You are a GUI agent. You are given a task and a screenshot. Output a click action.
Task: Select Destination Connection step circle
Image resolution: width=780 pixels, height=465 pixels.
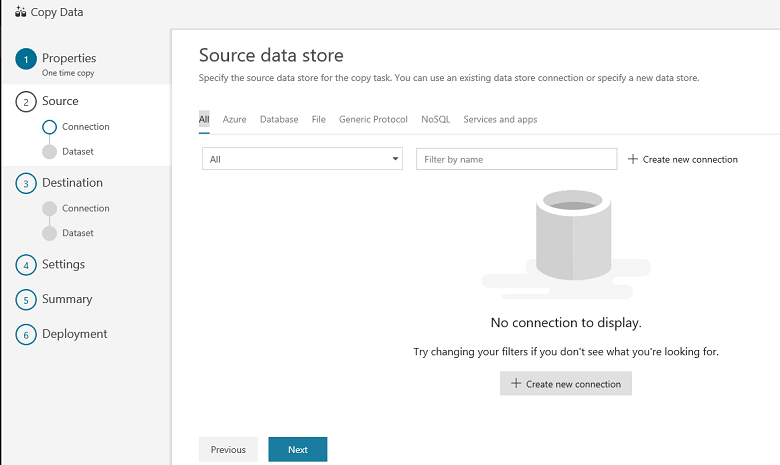pyautogui.click(x=50, y=209)
